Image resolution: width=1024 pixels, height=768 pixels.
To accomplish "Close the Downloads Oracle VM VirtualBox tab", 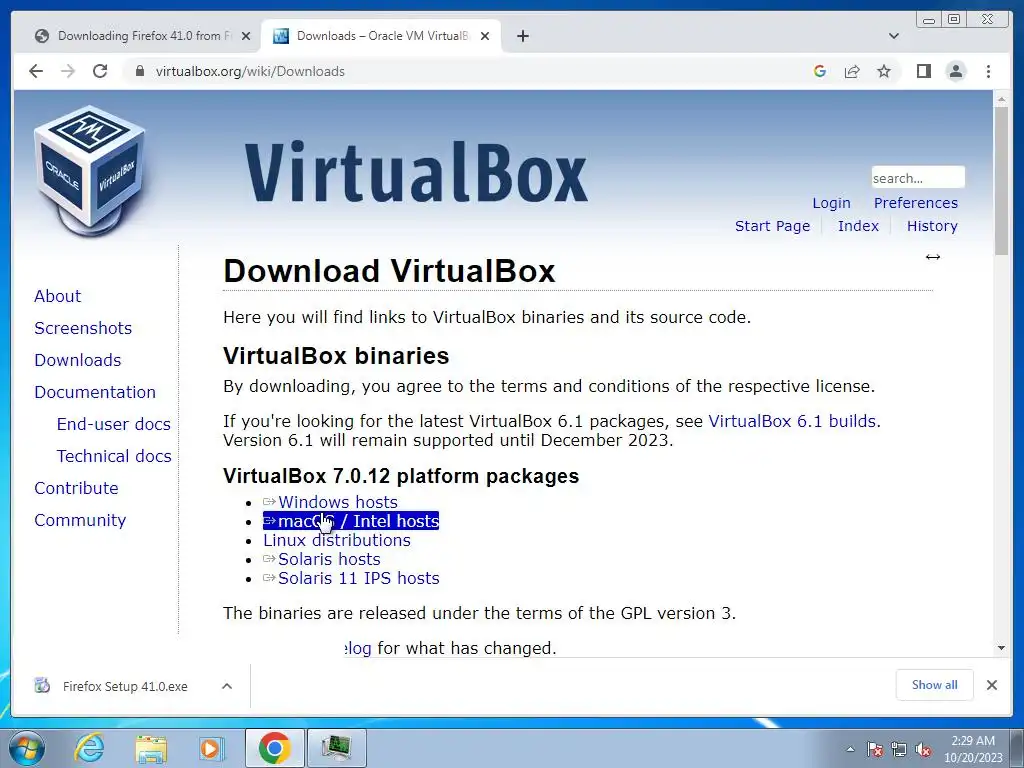I will pyautogui.click(x=485, y=36).
